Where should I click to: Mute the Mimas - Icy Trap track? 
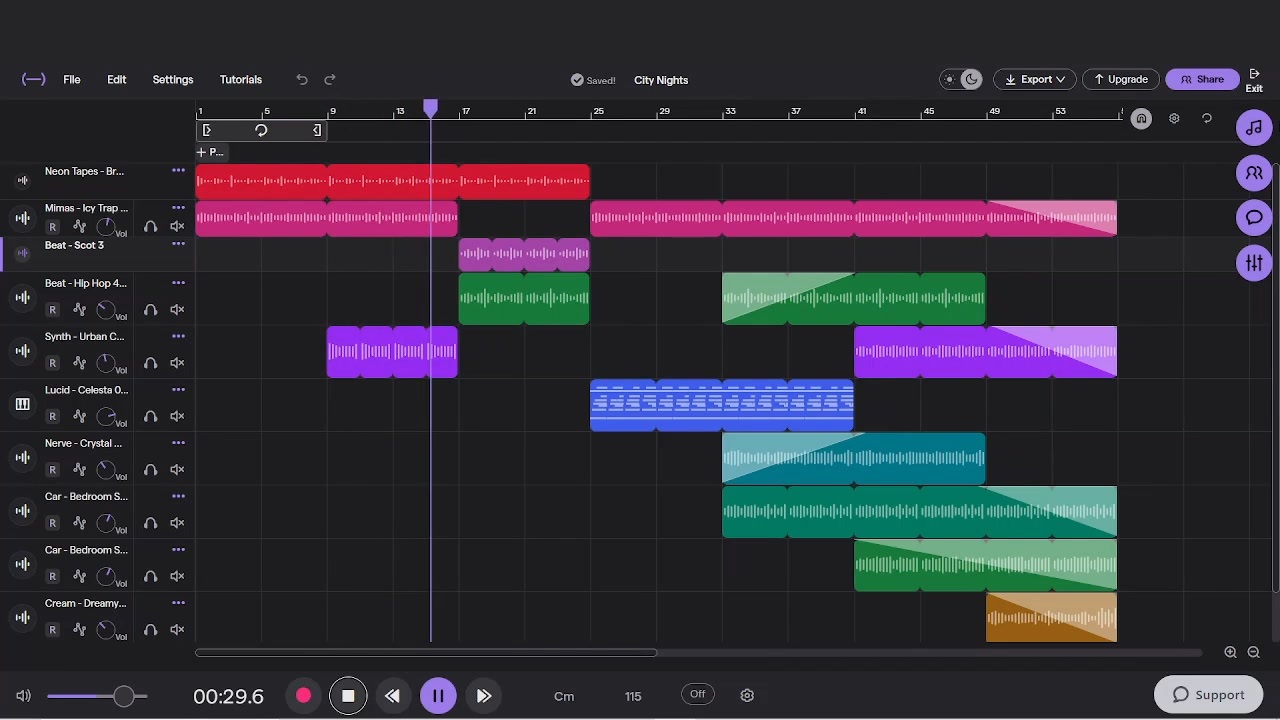tap(177, 227)
